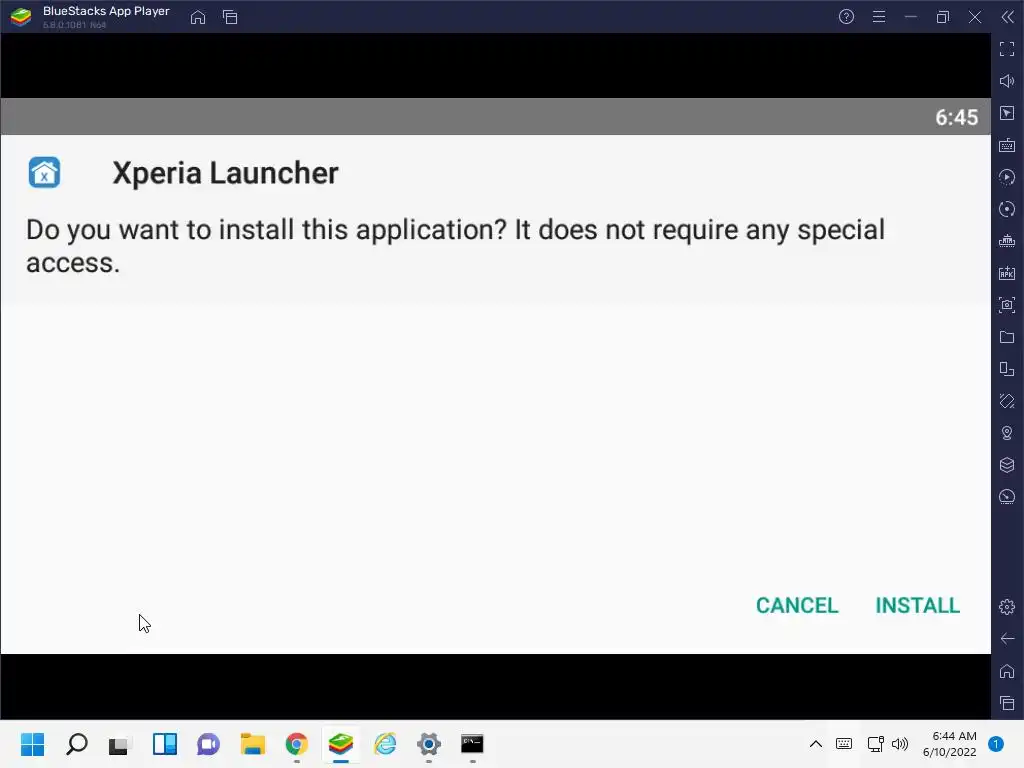This screenshot has width=1024, height=768.
Task: Open File Explorer from taskbar
Action: [x=252, y=744]
